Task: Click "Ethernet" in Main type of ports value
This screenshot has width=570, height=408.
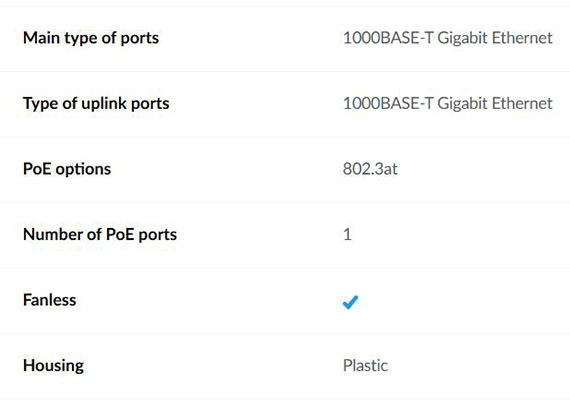Action: click(522, 38)
